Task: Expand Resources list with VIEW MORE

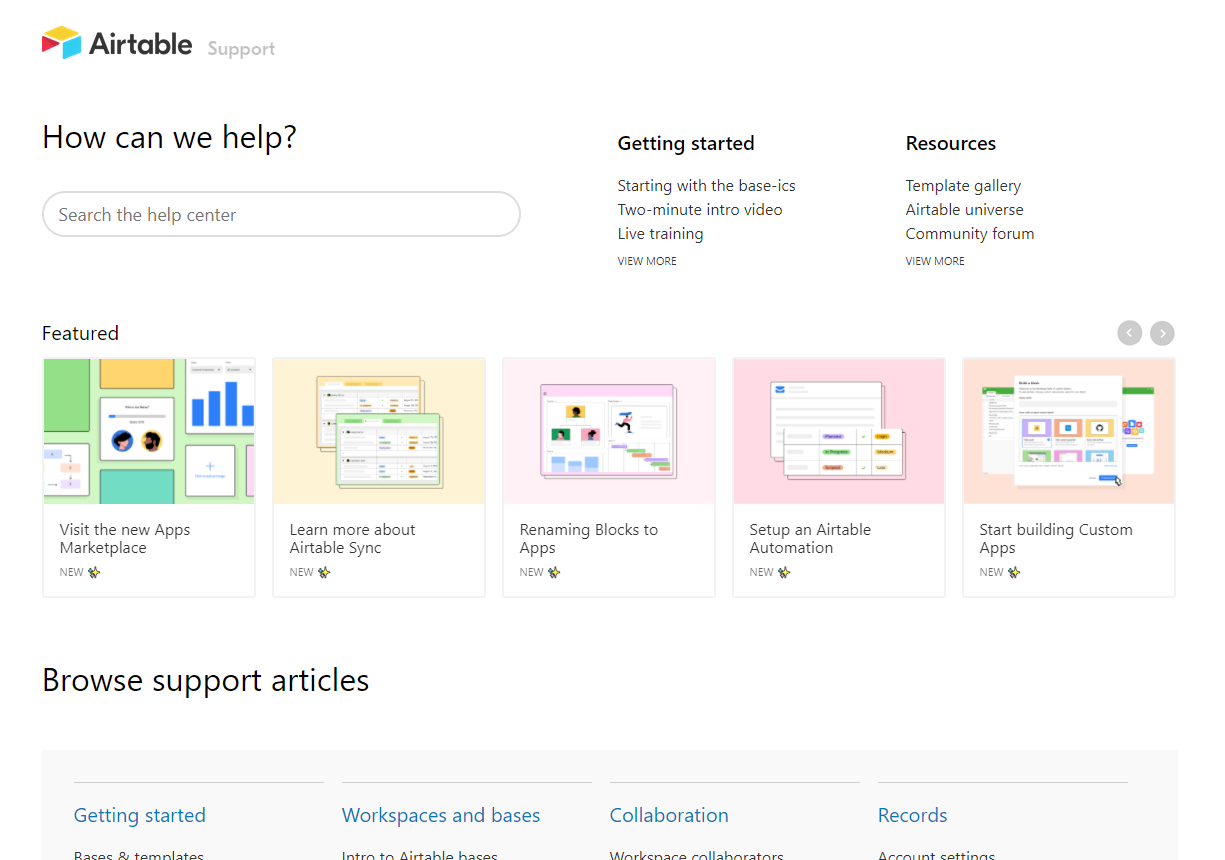Action: (x=935, y=261)
